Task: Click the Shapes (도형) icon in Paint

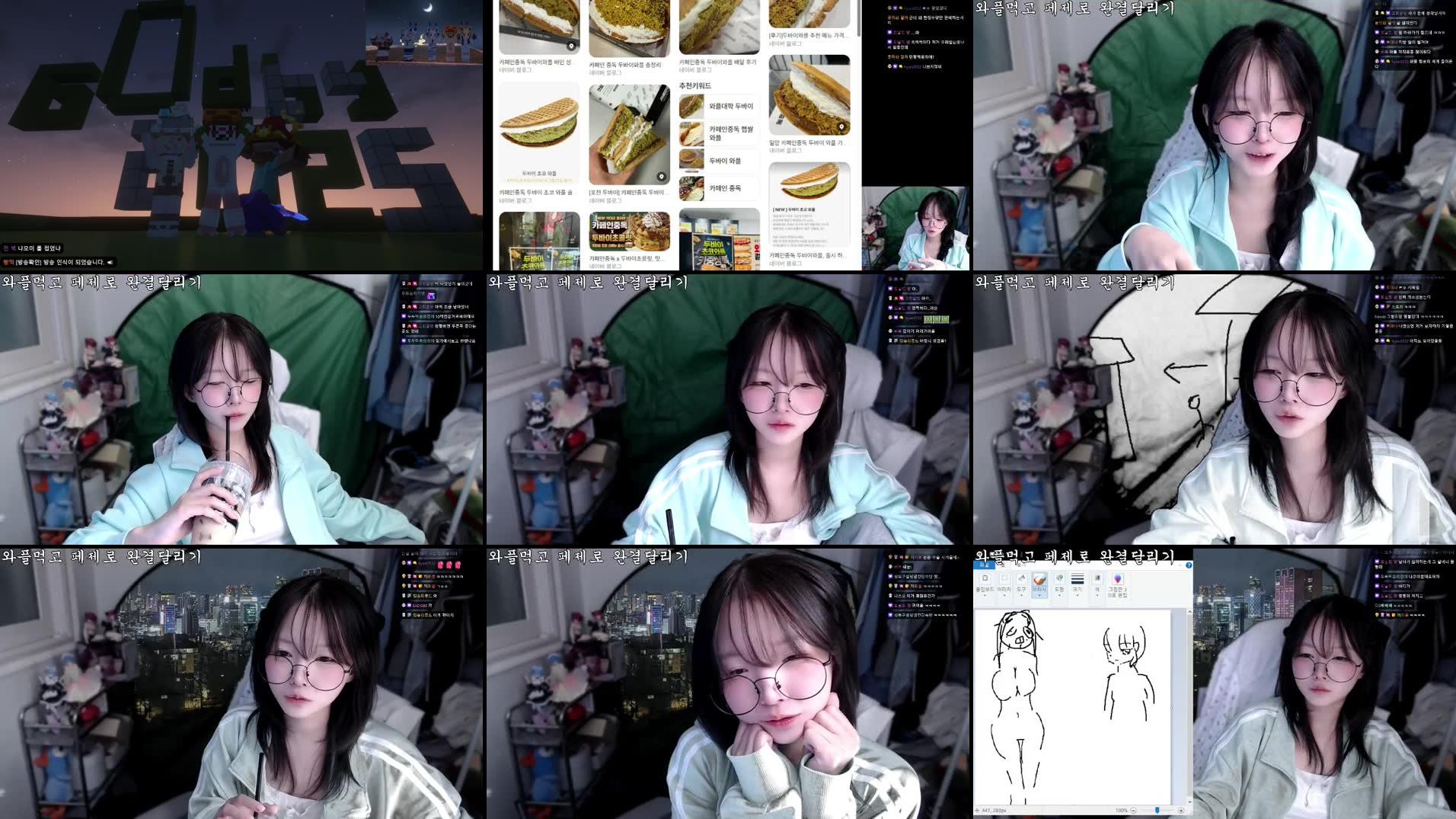Action: [1059, 577]
